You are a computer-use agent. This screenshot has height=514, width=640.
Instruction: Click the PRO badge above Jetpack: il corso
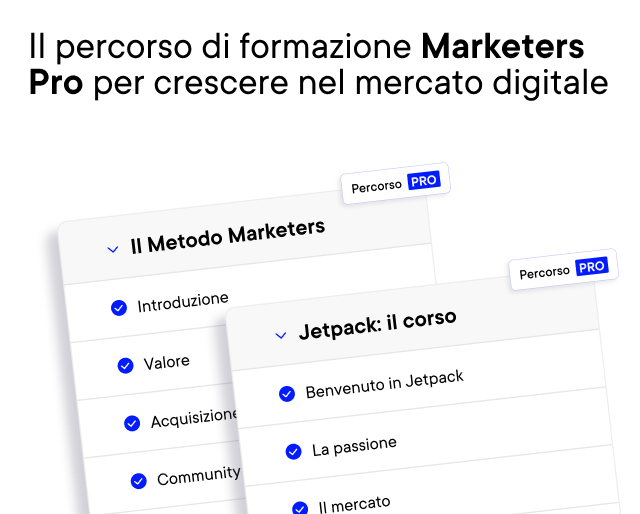tap(592, 267)
